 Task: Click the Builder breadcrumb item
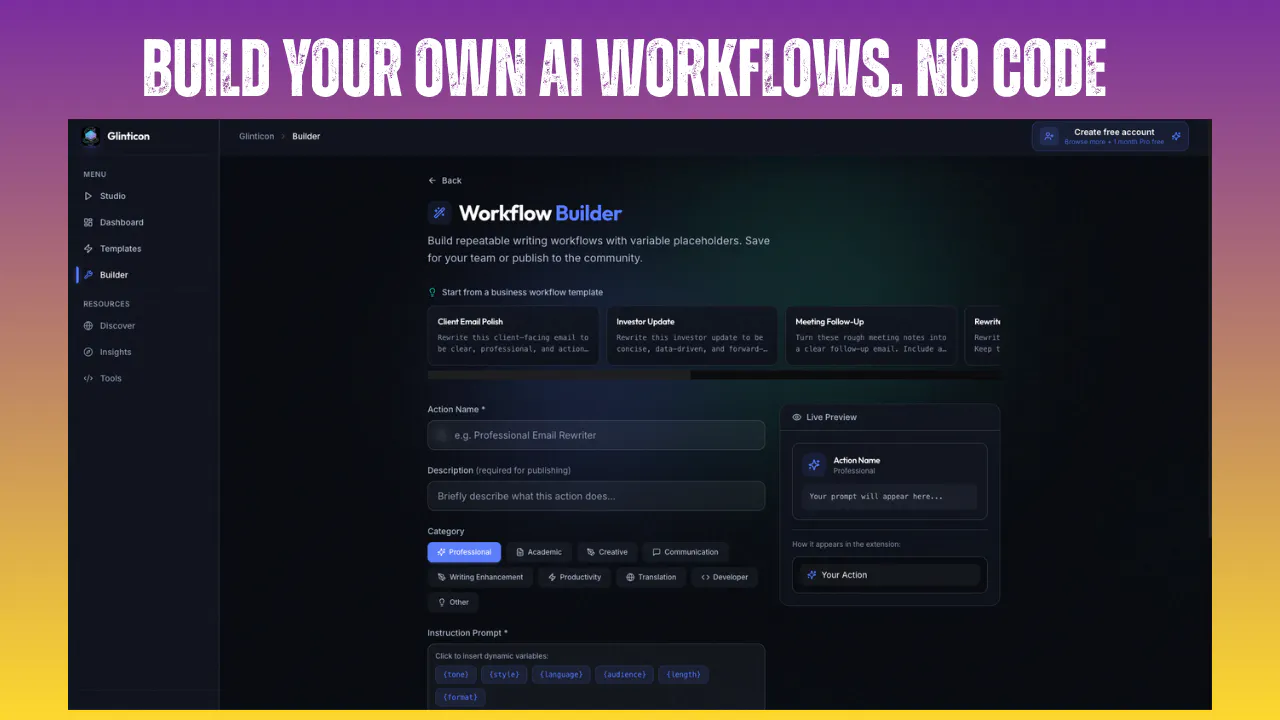tap(306, 136)
